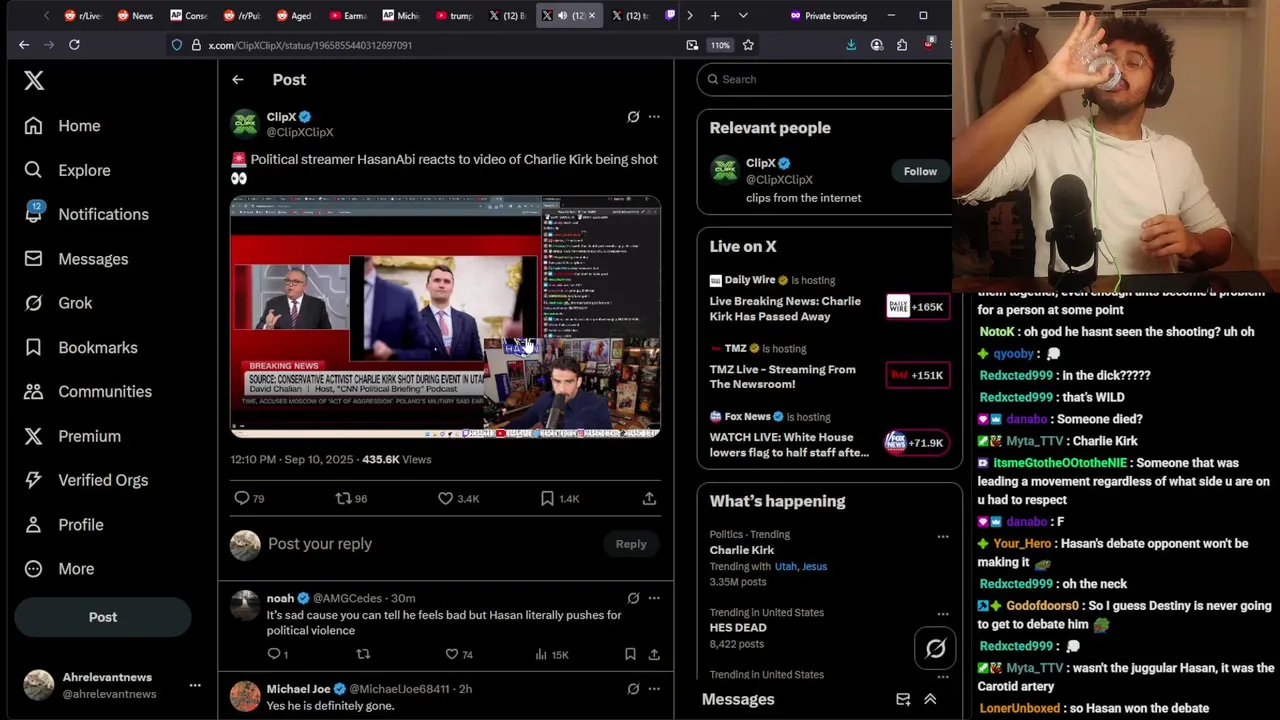This screenshot has width=1280, height=720.
Task: Click the X Search box
Action: (826, 79)
